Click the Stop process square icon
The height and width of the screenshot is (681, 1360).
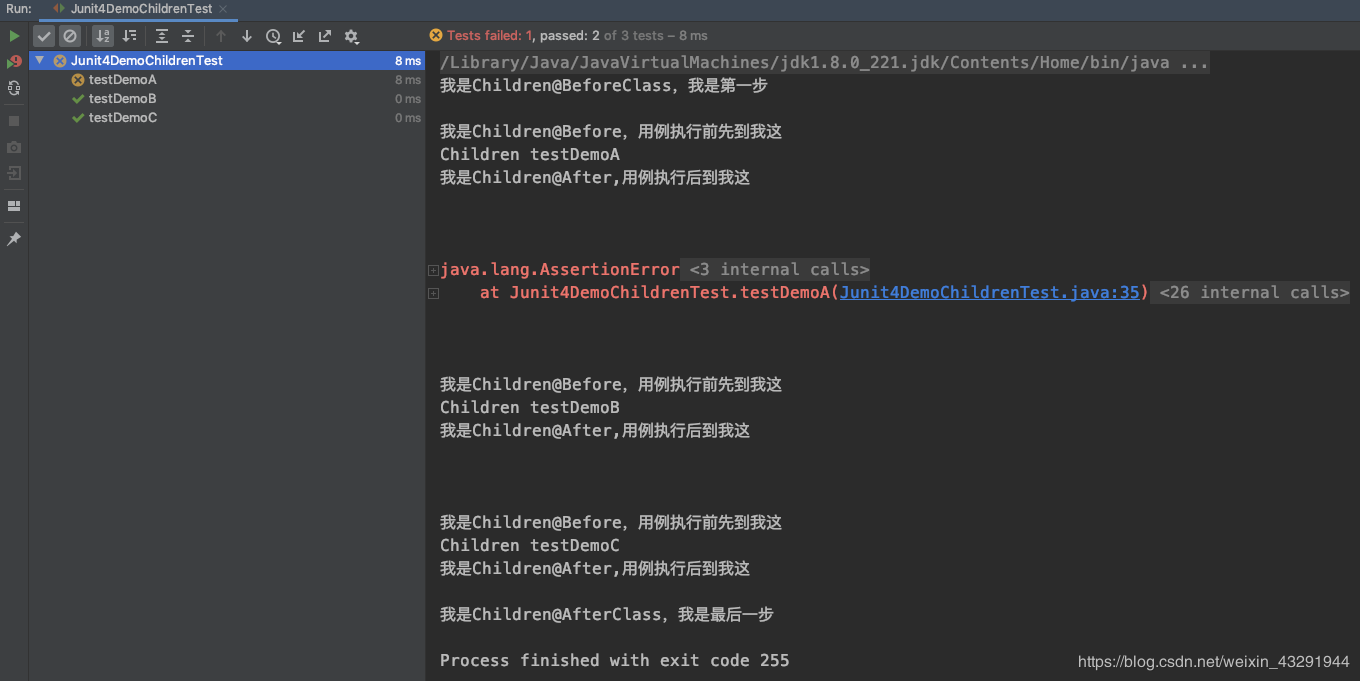14,121
